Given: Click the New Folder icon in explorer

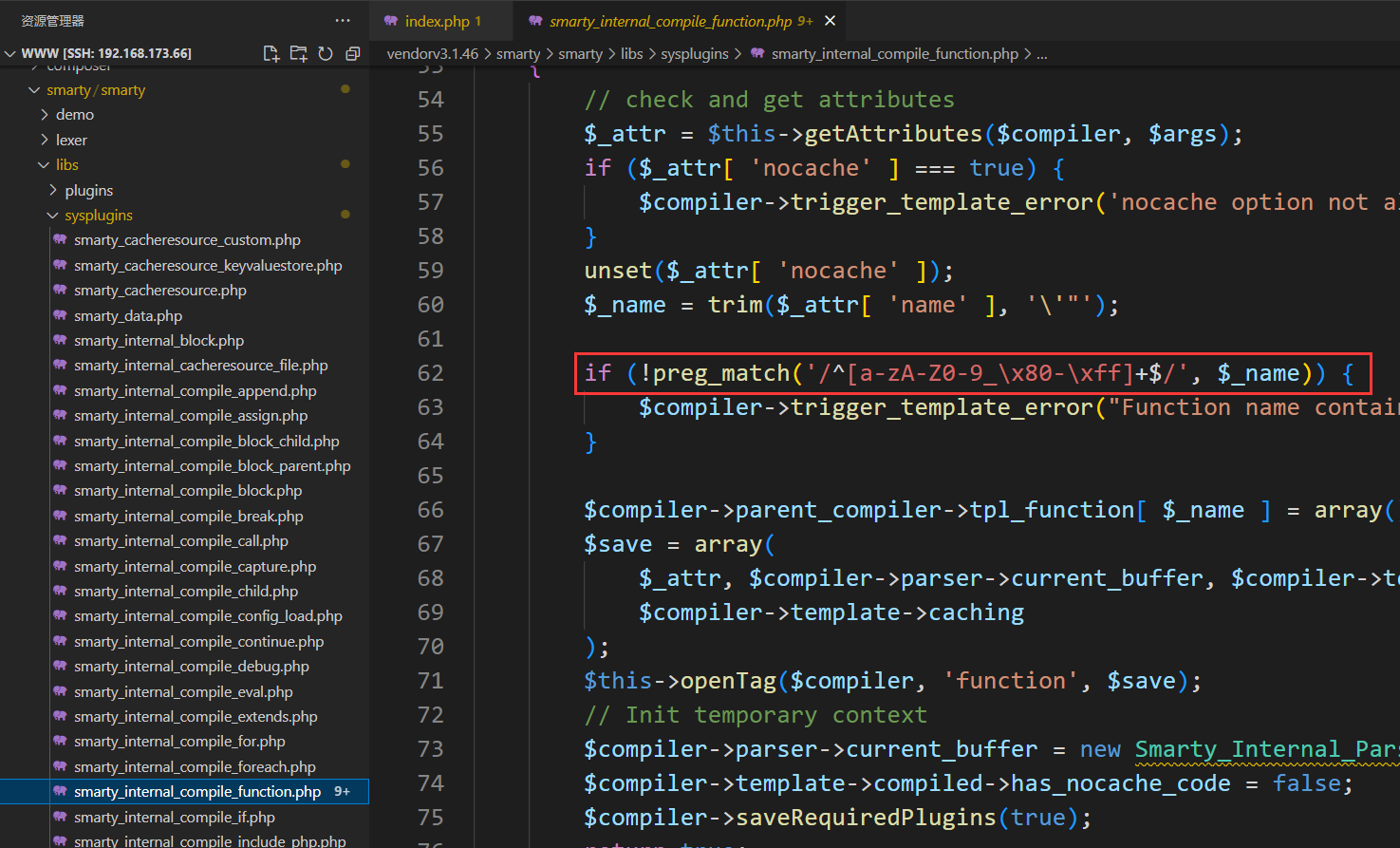Looking at the screenshot, I should pyautogui.click(x=298, y=54).
